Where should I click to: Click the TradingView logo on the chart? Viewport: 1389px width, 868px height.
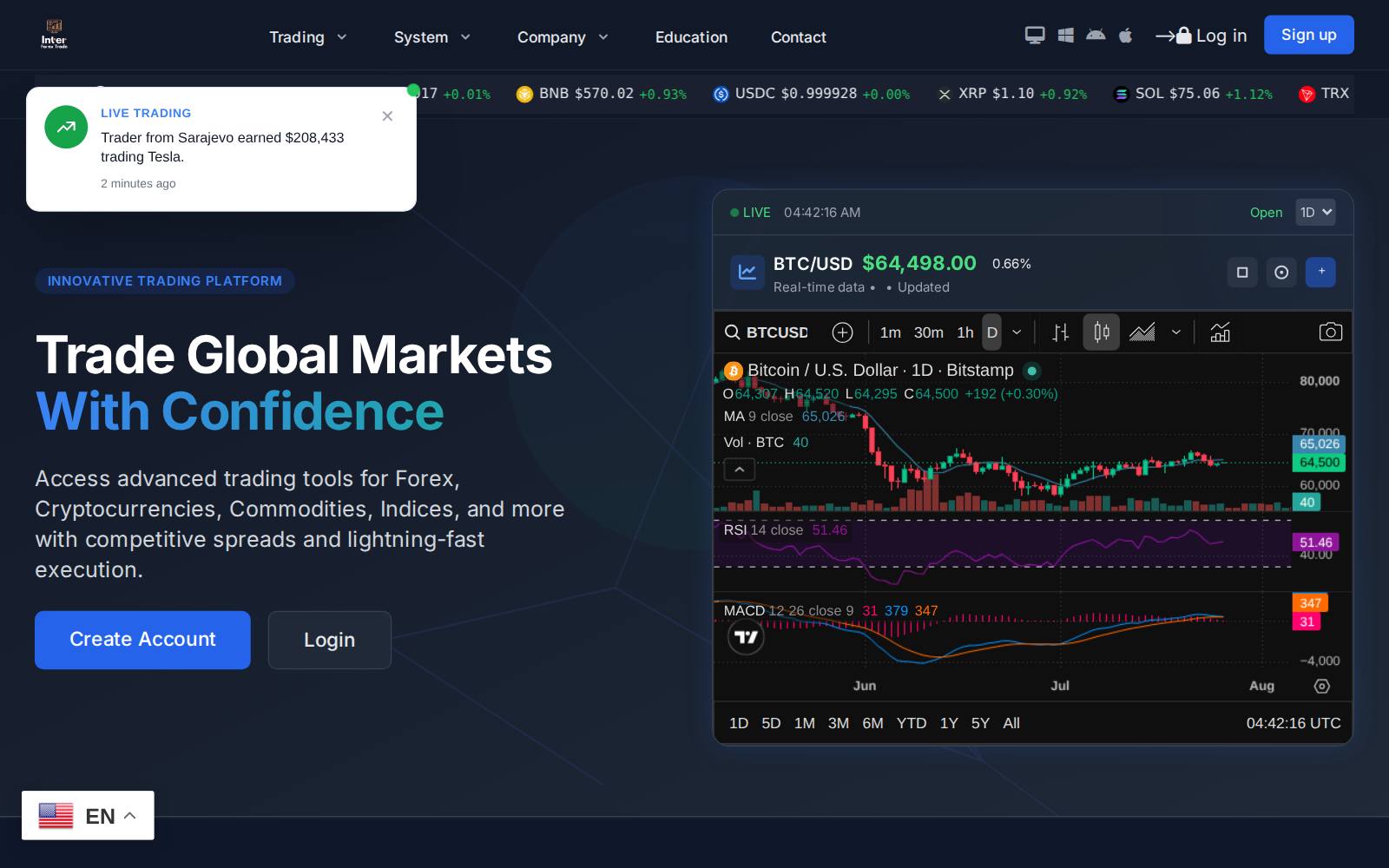746,637
